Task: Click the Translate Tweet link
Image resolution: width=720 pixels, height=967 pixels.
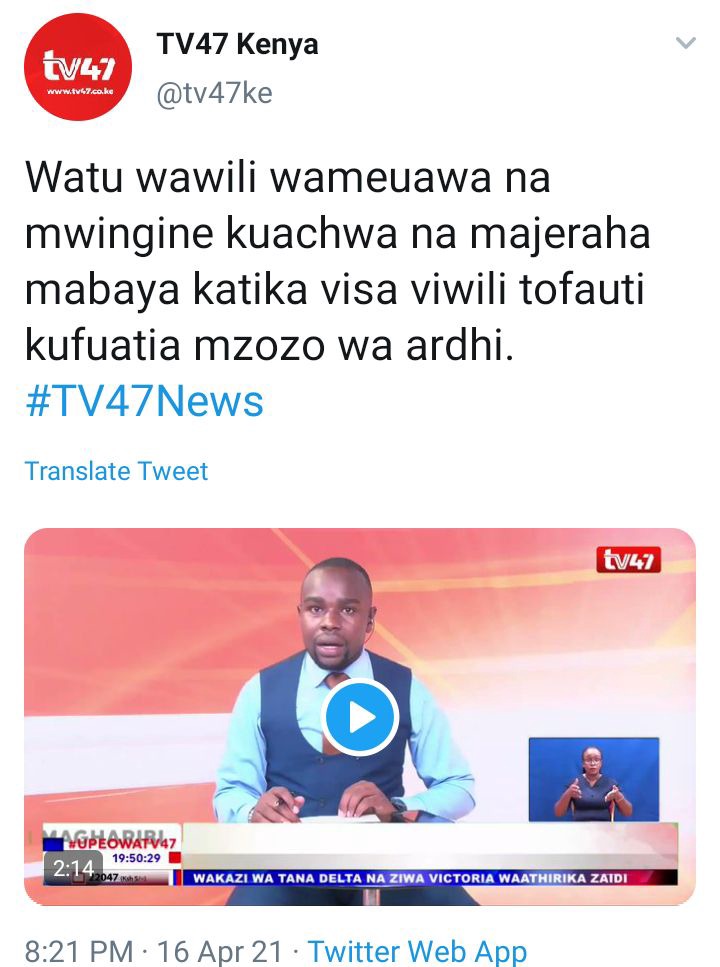Action: (x=116, y=471)
